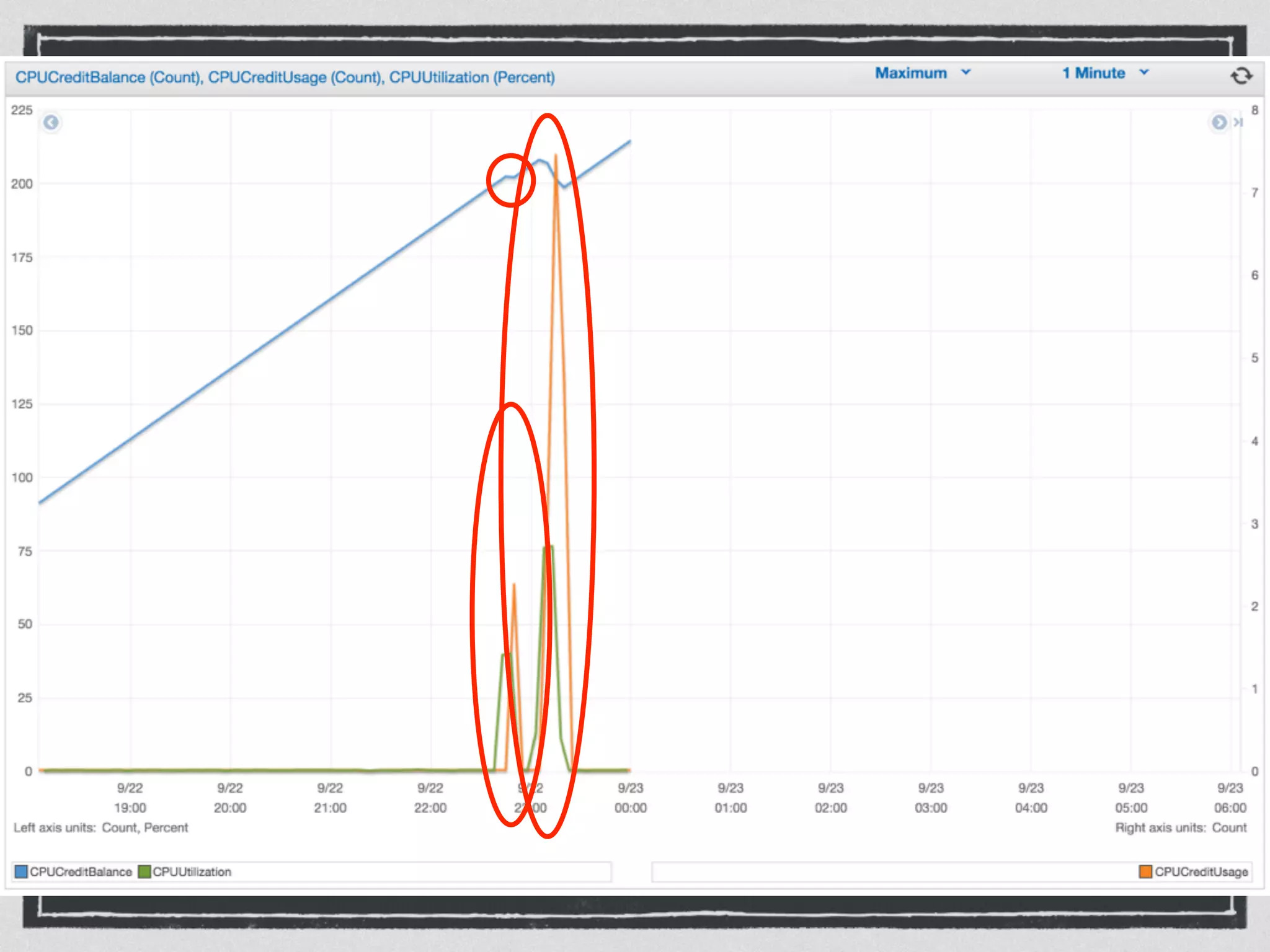Click the 9/23 03:00 time axis label
This screenshot has width=1270, height=952.
(930, 798)
